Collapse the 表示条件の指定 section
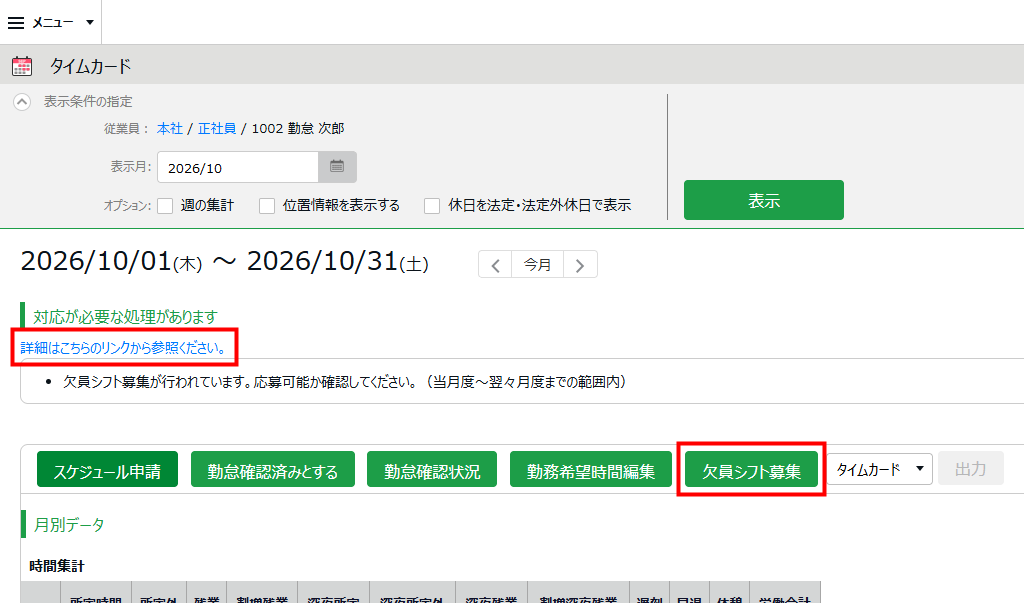The width and height of the screenshot is (1024, 603). coord(22,102)
